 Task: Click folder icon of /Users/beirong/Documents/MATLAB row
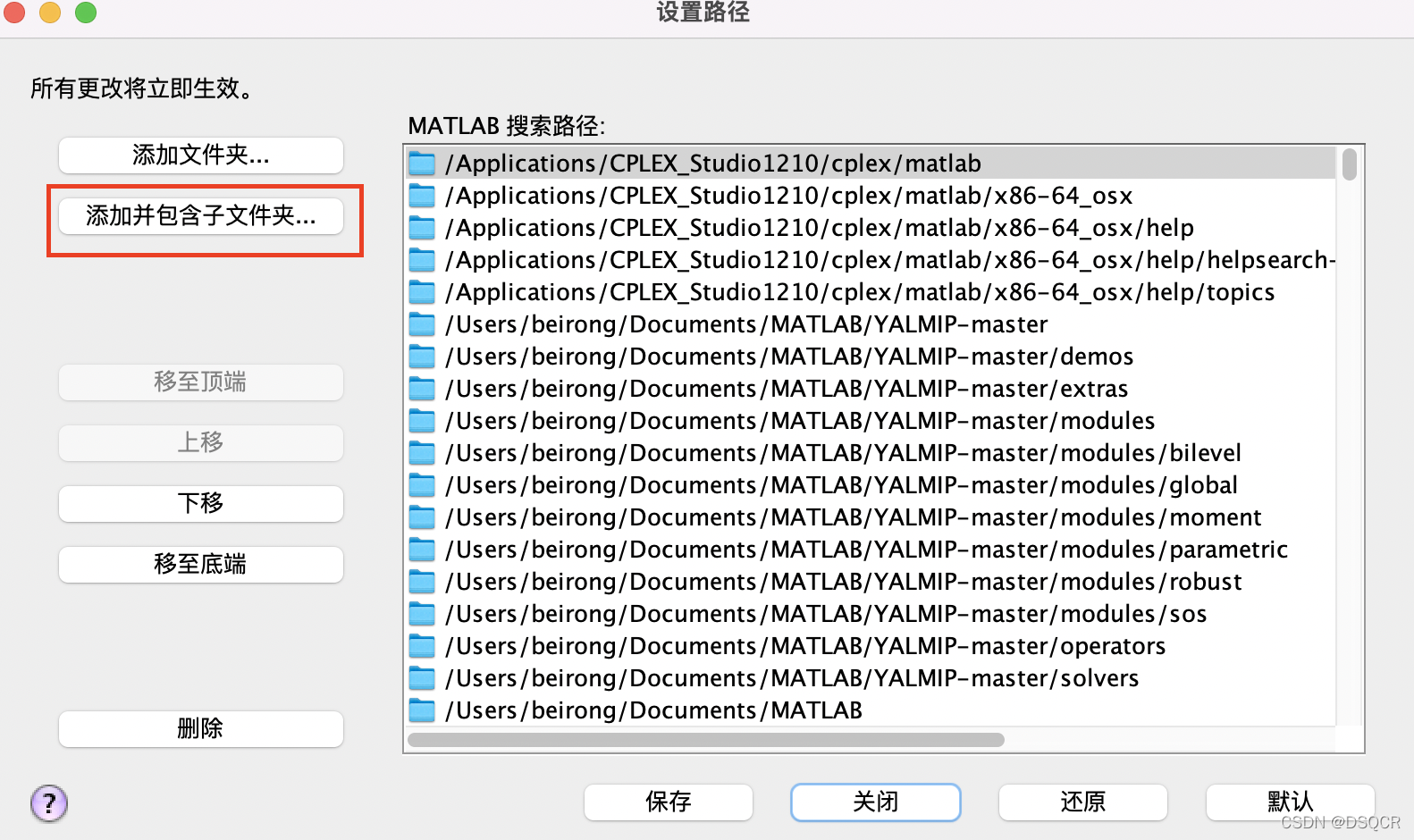[422, 710]
